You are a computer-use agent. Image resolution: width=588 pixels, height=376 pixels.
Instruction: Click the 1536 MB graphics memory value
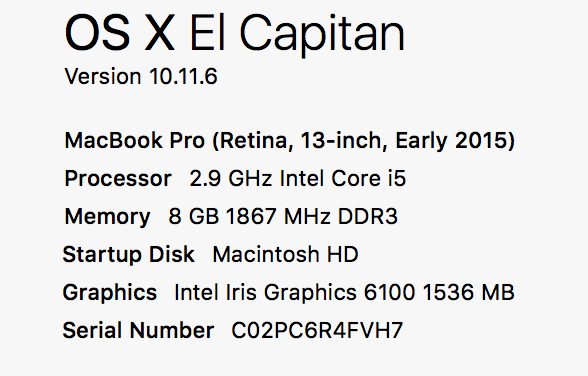point(468,292)
